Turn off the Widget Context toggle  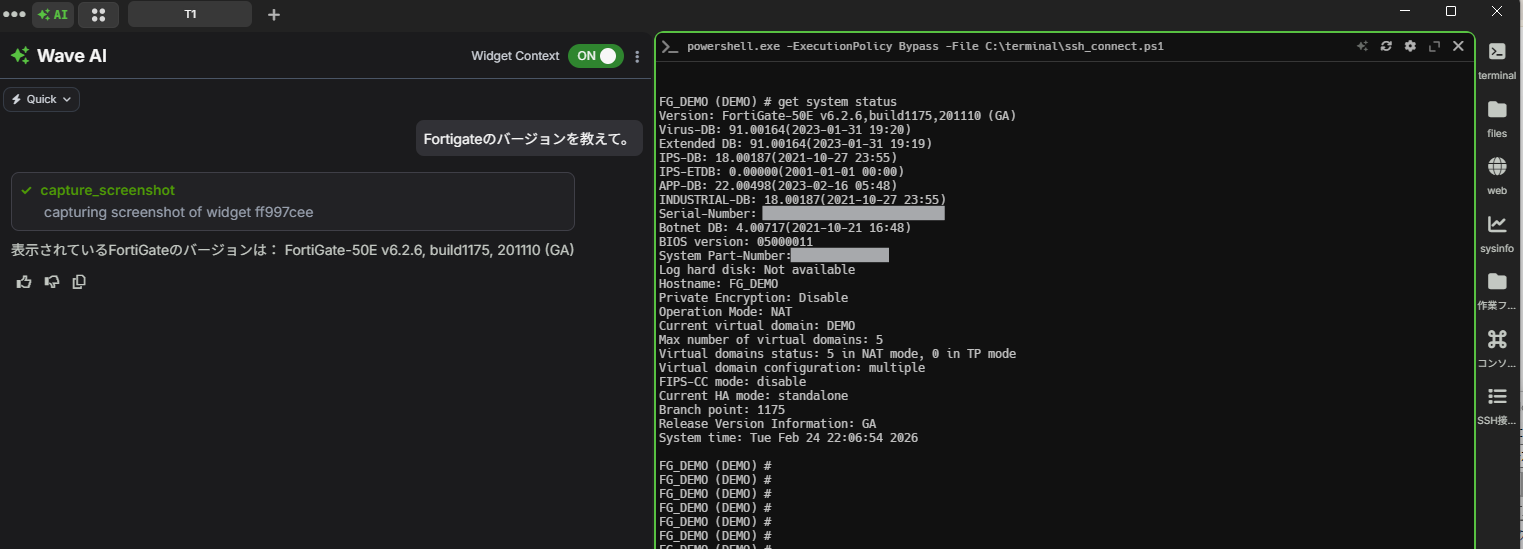pyautogui.click(x=595, y=56)
